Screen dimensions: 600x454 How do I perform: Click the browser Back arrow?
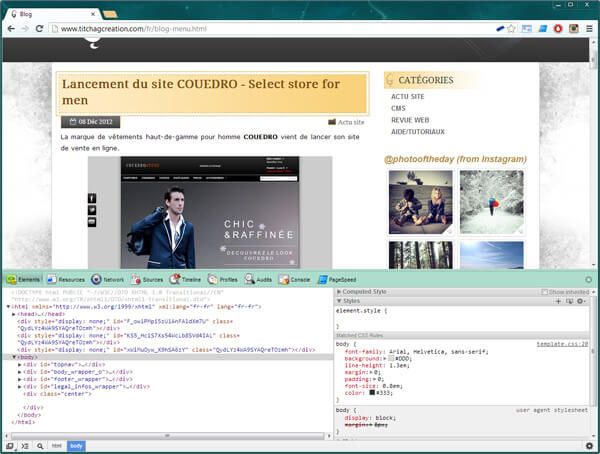tap(11, 29)
